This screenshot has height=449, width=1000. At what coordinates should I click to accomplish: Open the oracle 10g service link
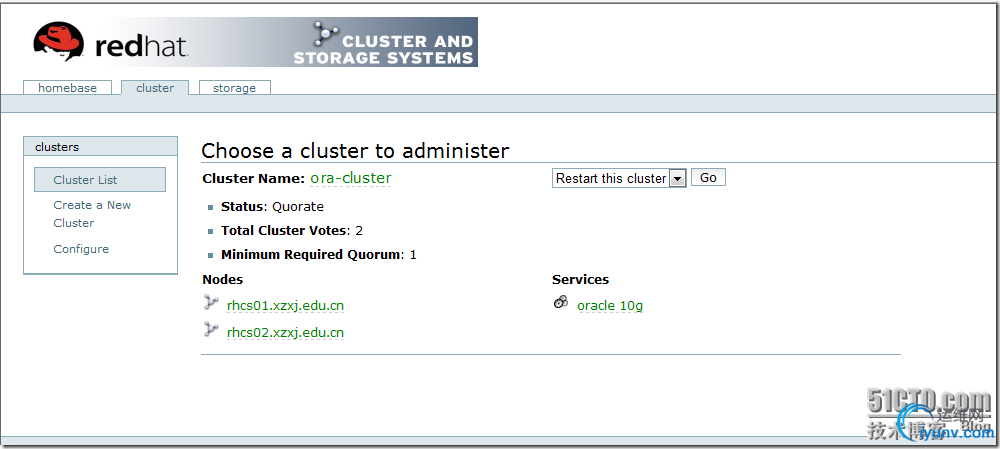click(610, 306)
